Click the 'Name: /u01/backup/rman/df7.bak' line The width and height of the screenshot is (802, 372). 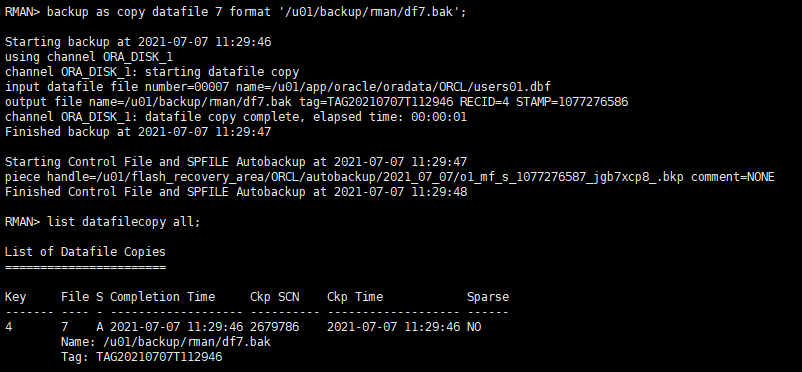[x=166, y=342]
